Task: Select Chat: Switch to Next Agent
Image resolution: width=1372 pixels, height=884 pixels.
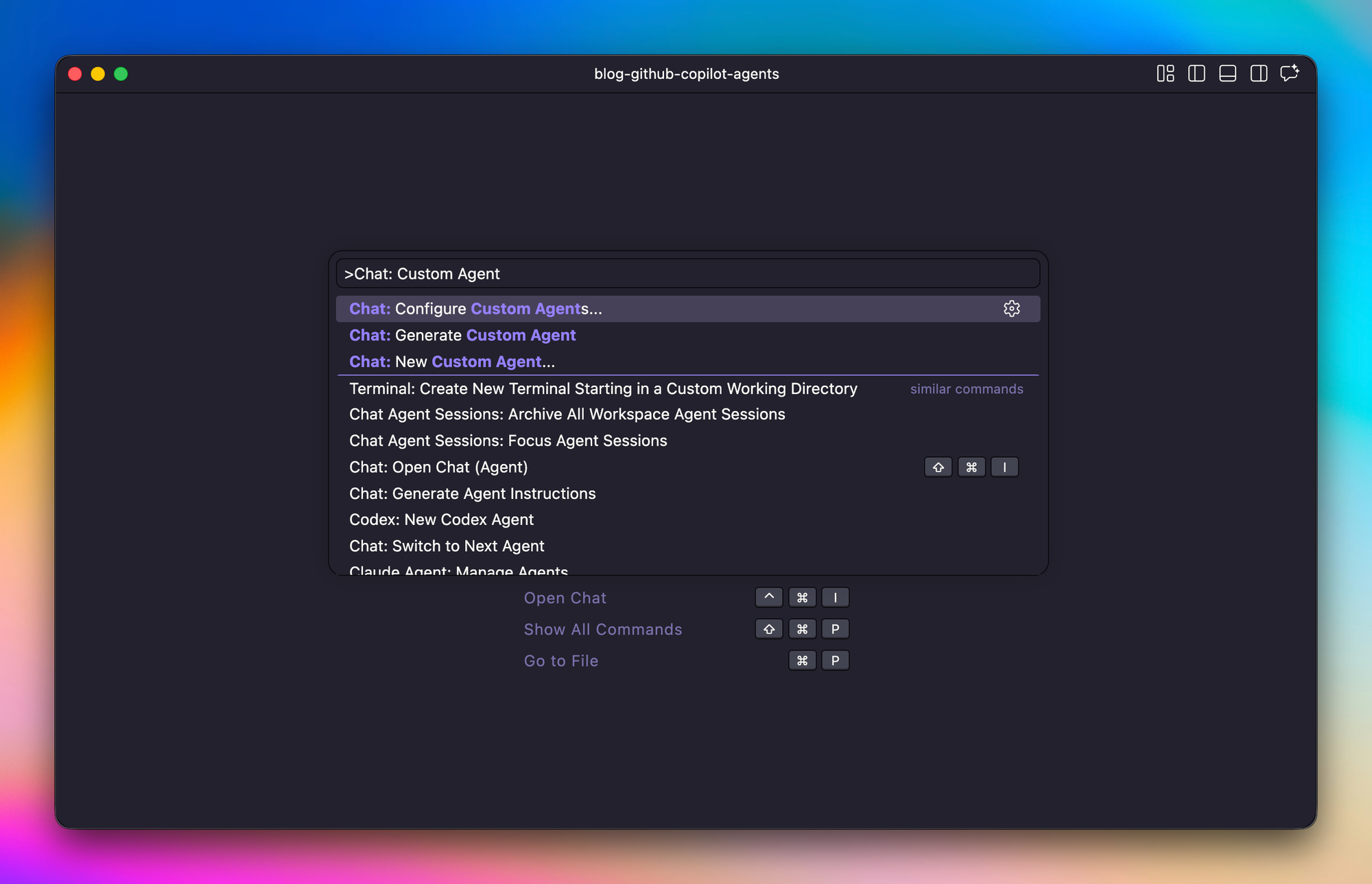Action: tap(447, 546)
